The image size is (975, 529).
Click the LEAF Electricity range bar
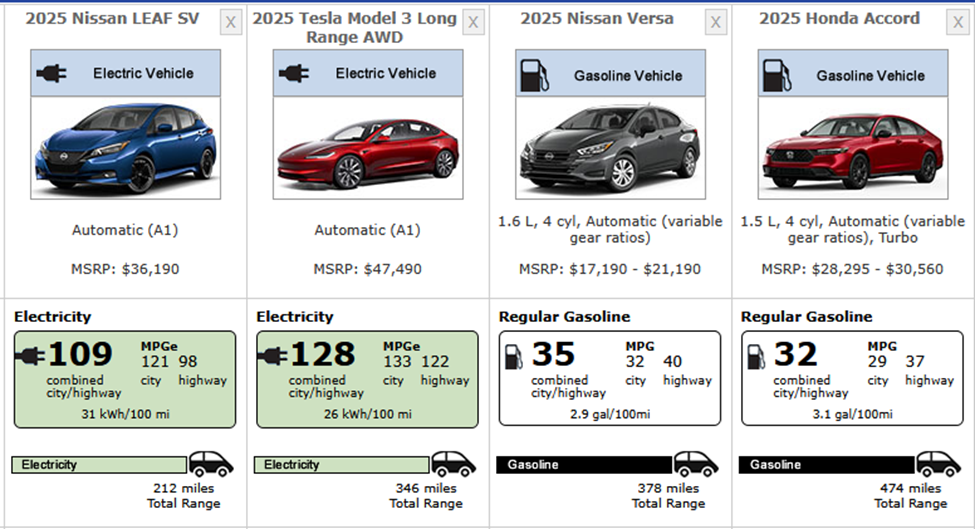click(99, 465)
